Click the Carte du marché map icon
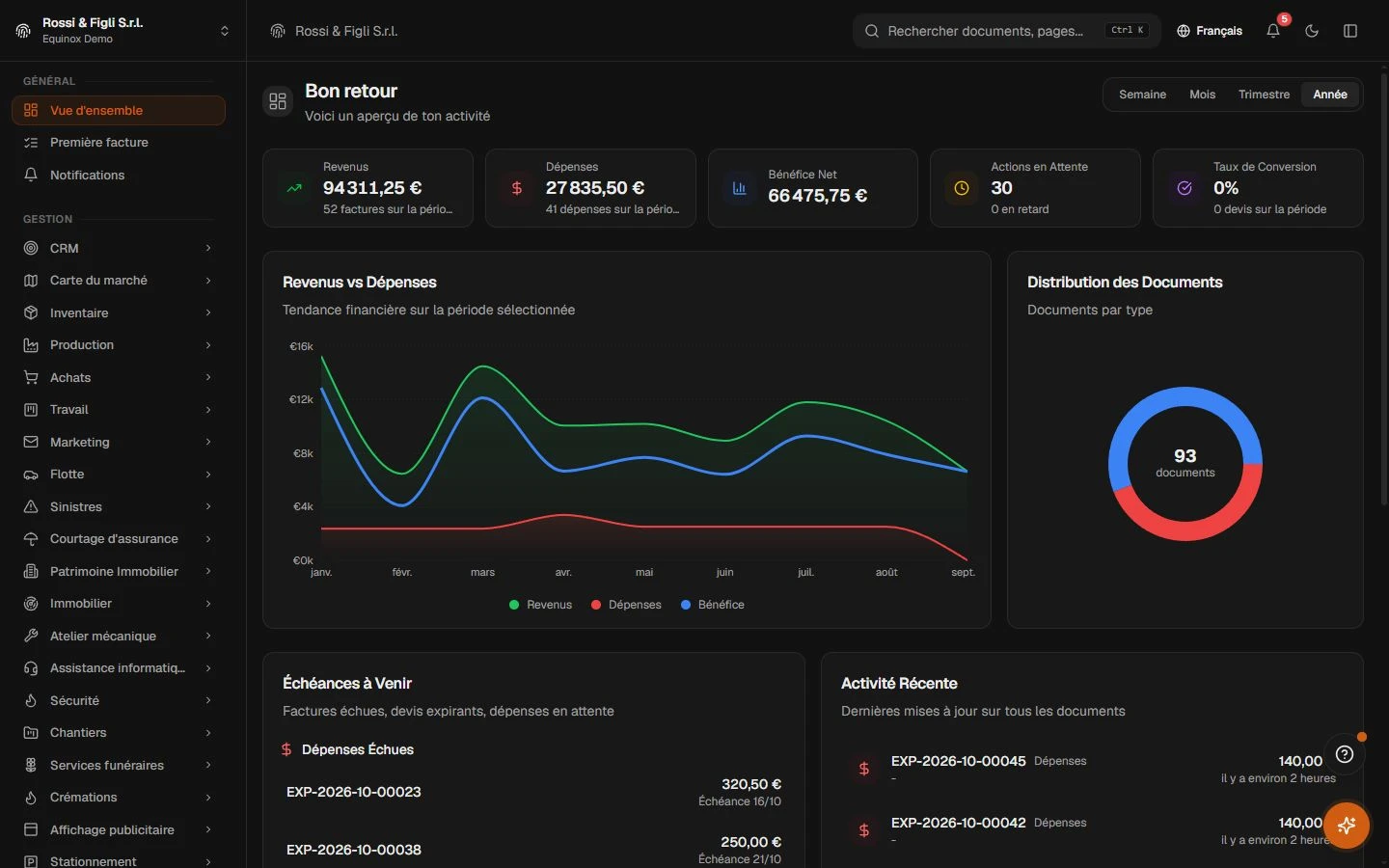The height and width of the screenshot is (868, 1389). (x=31, y=281)
